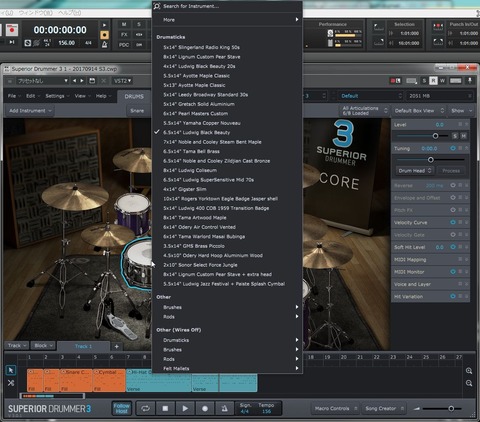Click the search magnifier icon in menu
Viewport: 480px width, 422px height.
157,6
